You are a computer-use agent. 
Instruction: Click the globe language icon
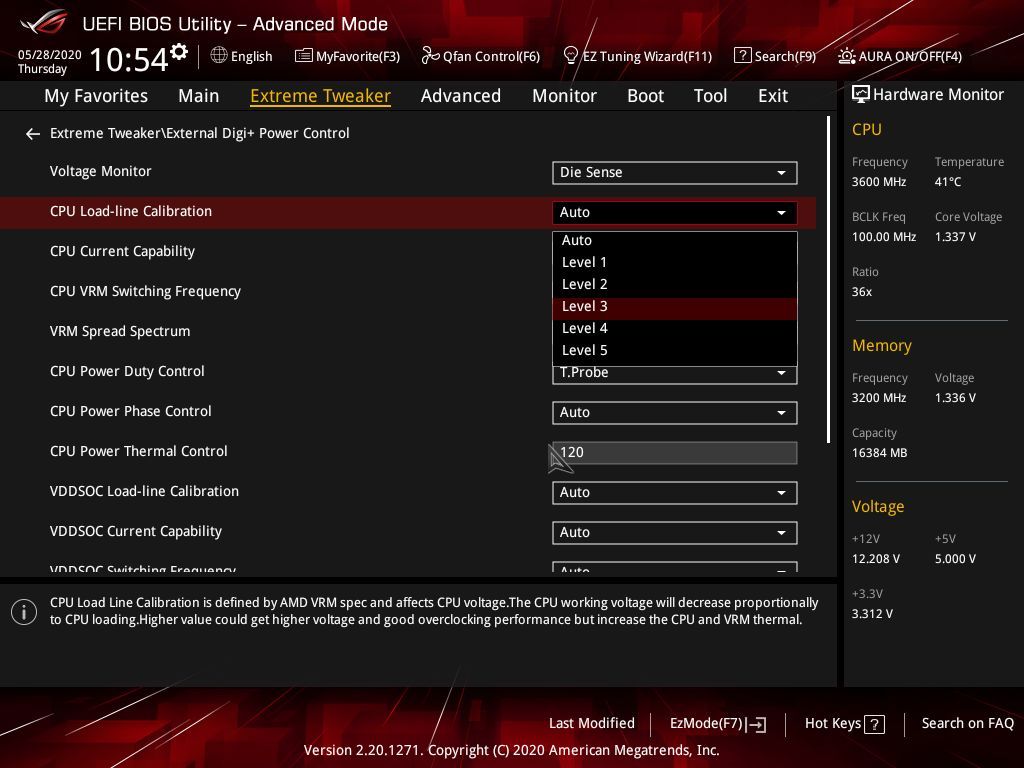tap(219, 56)
